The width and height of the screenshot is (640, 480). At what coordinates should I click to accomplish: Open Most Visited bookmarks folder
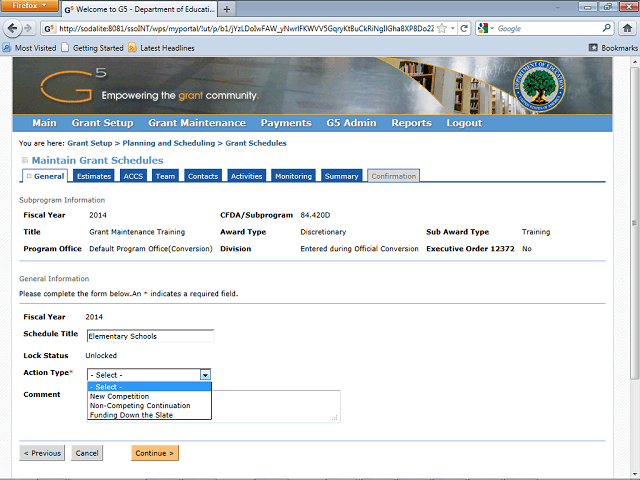click(x=29, y=48)
